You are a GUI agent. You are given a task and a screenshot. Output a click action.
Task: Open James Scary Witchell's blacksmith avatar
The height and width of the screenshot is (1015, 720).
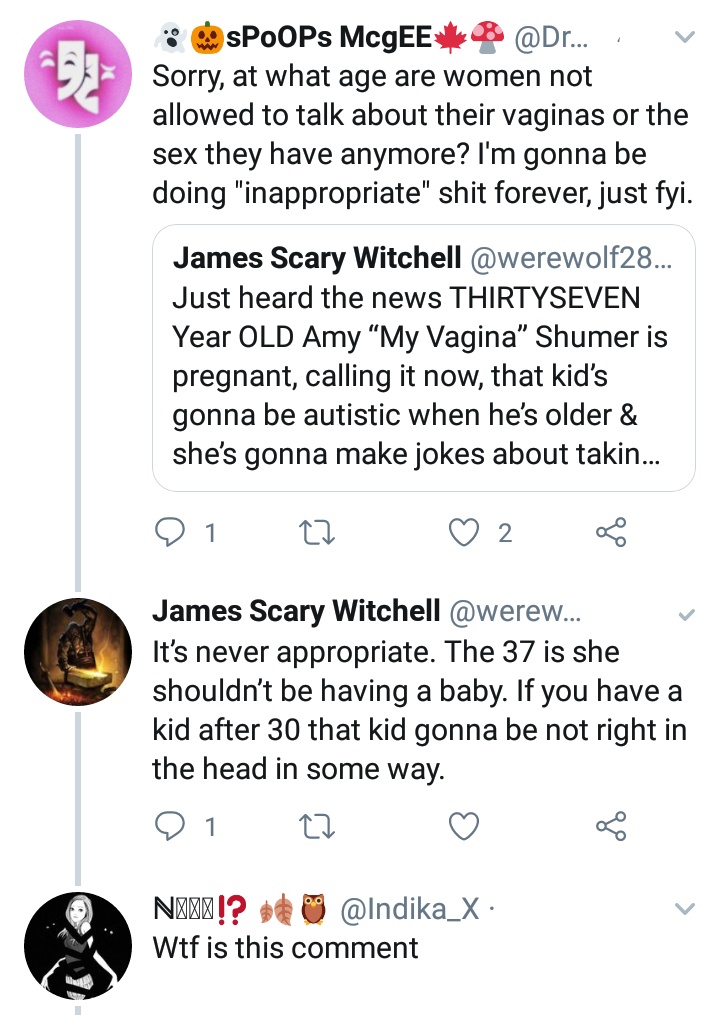pos(78,652)
